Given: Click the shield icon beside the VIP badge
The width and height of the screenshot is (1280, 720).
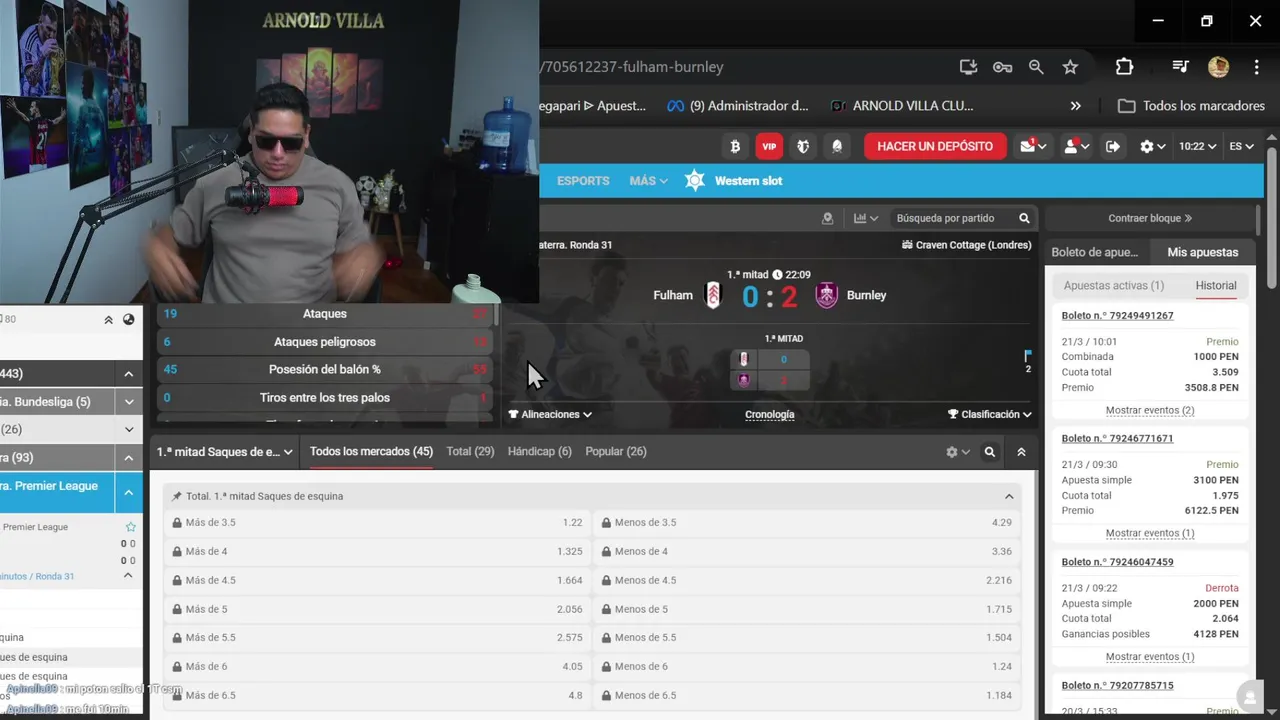Looking at the screenshot, I should pos(803,146).
